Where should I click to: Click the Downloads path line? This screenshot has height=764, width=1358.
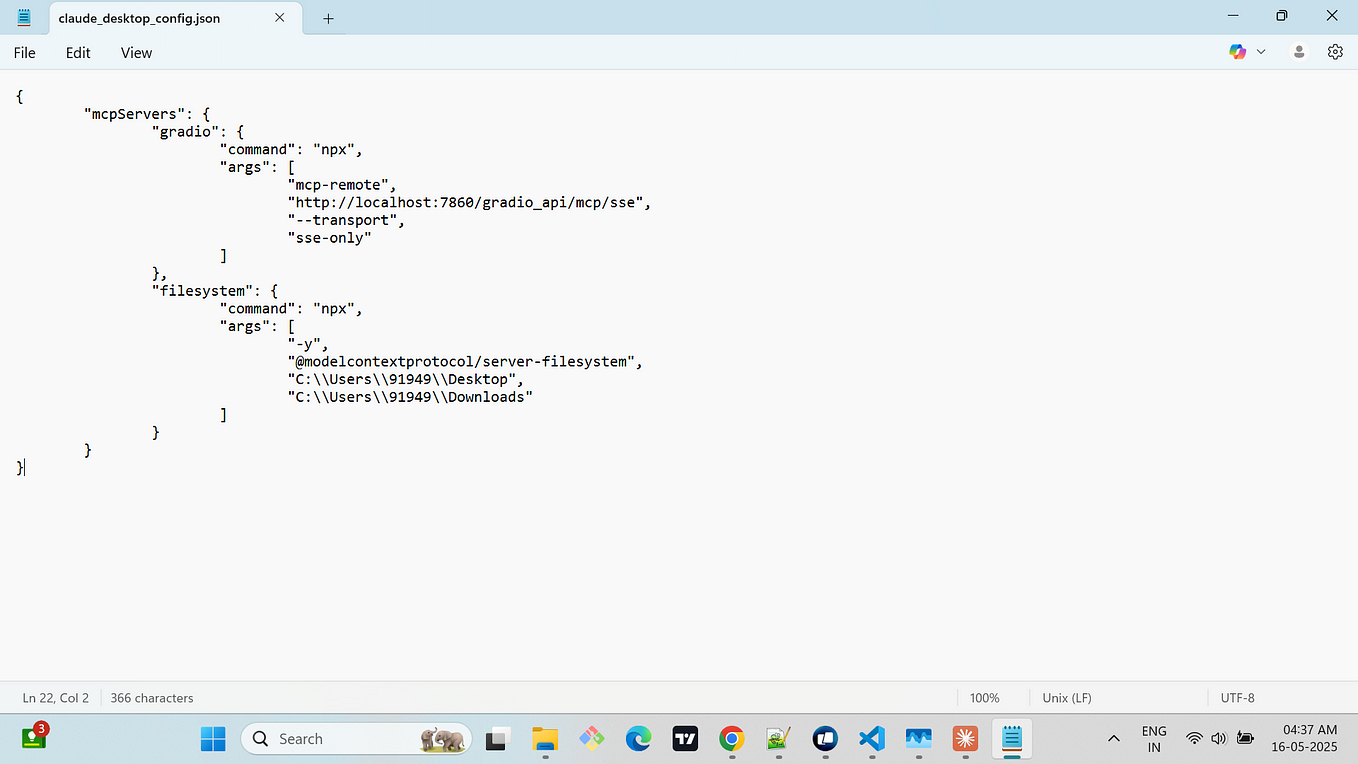[x=410, y=397]
